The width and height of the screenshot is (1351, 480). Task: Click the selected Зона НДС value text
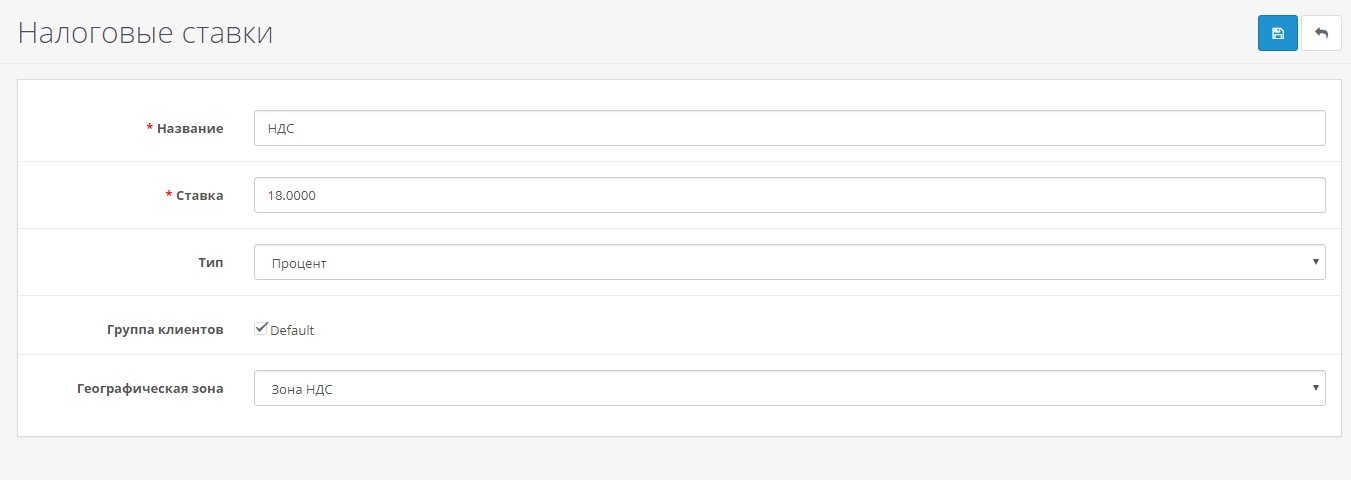301,389
